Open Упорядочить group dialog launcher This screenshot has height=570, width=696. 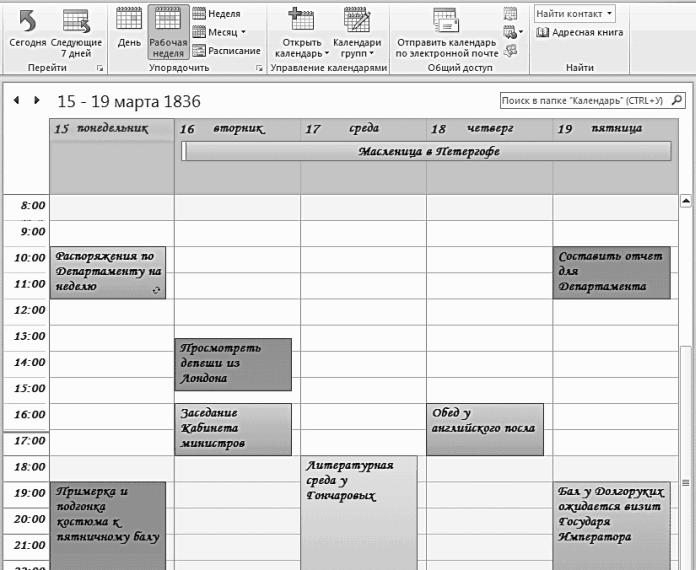point(259,68)
